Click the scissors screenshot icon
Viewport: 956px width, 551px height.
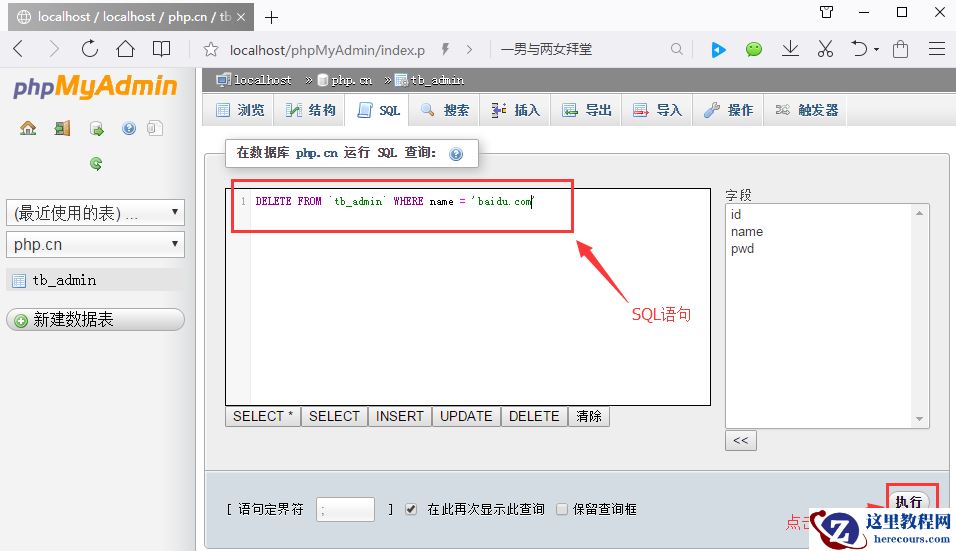(825, 49)
